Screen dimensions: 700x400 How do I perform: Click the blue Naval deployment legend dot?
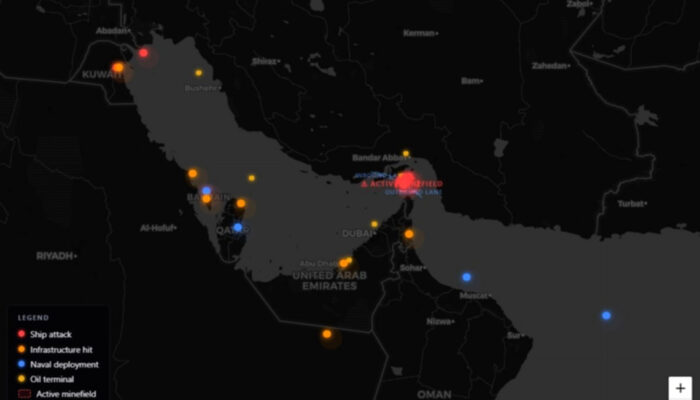coord(21,364)
